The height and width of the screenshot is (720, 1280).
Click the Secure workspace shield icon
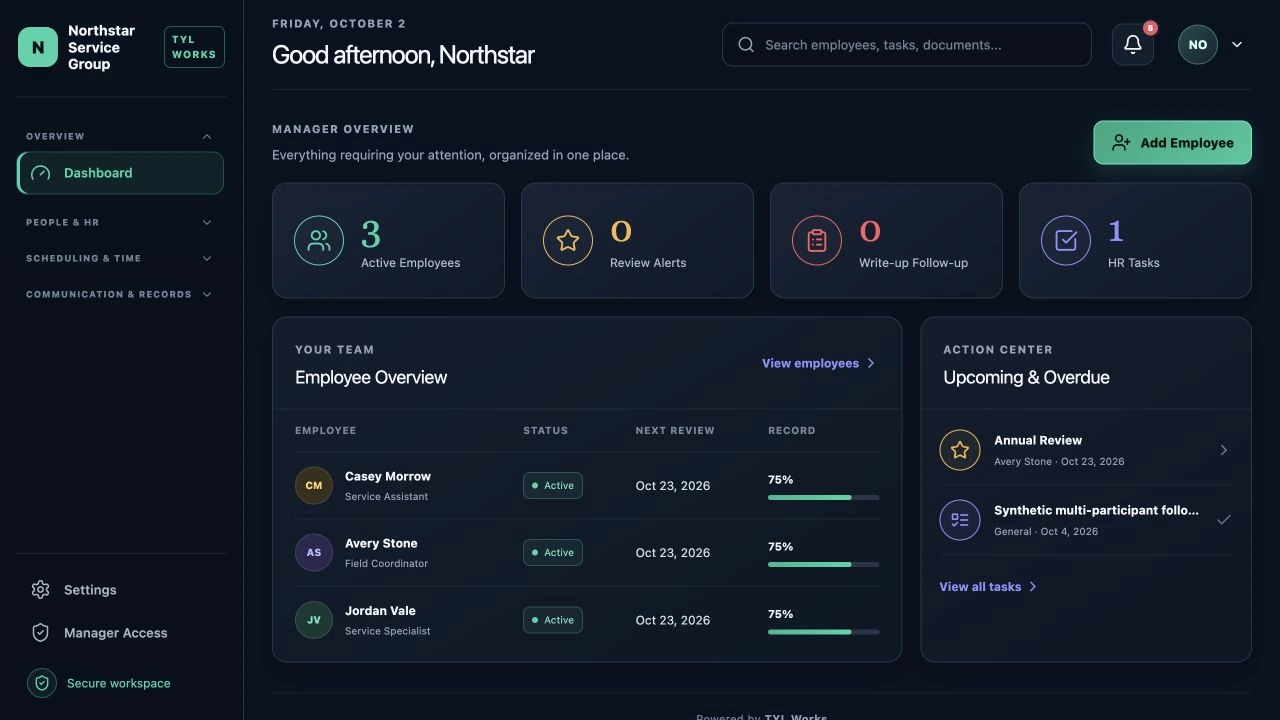pos(42,683)
